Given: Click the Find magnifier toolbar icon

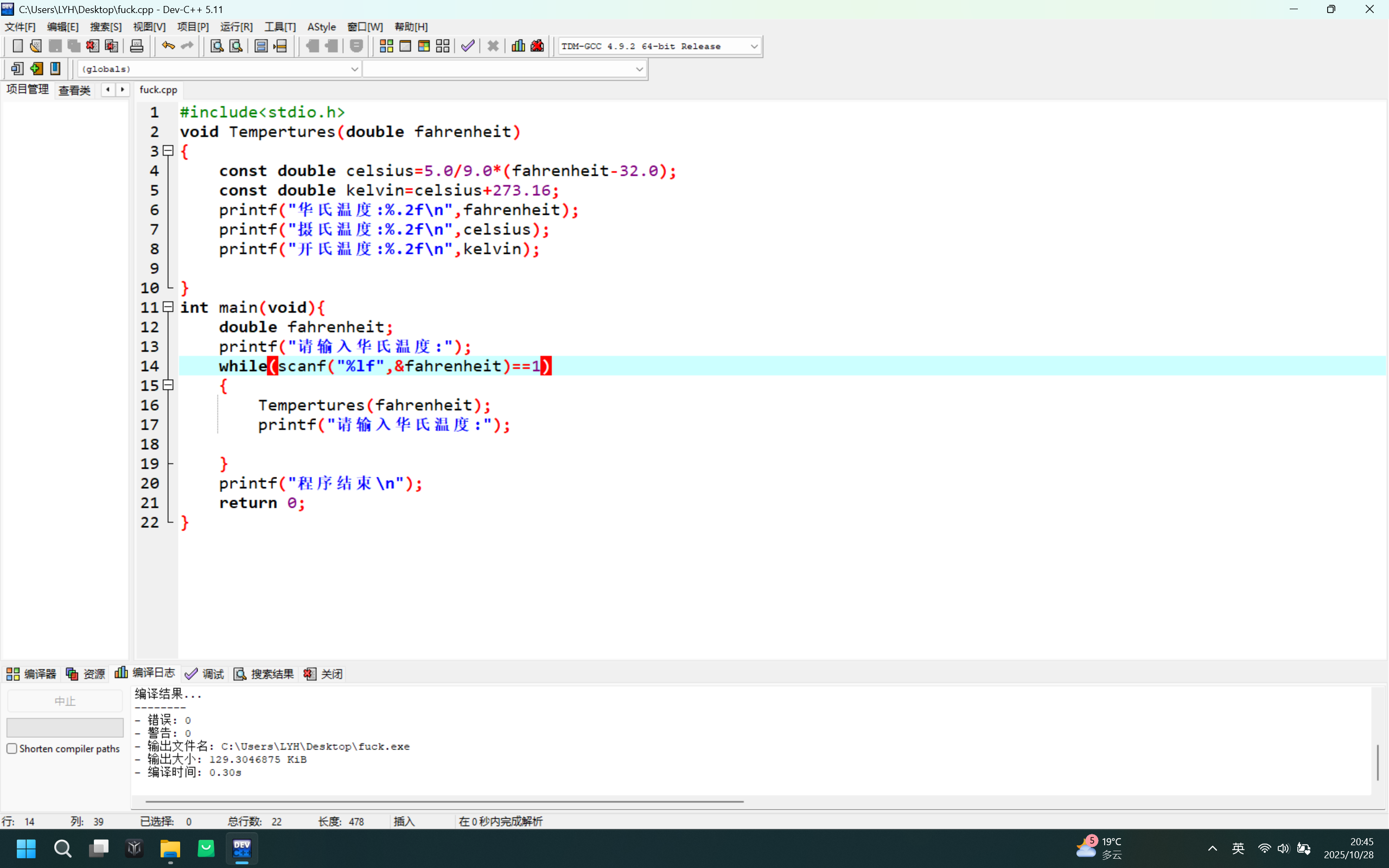Looking at the screenshot, I should tap(216, 46).
